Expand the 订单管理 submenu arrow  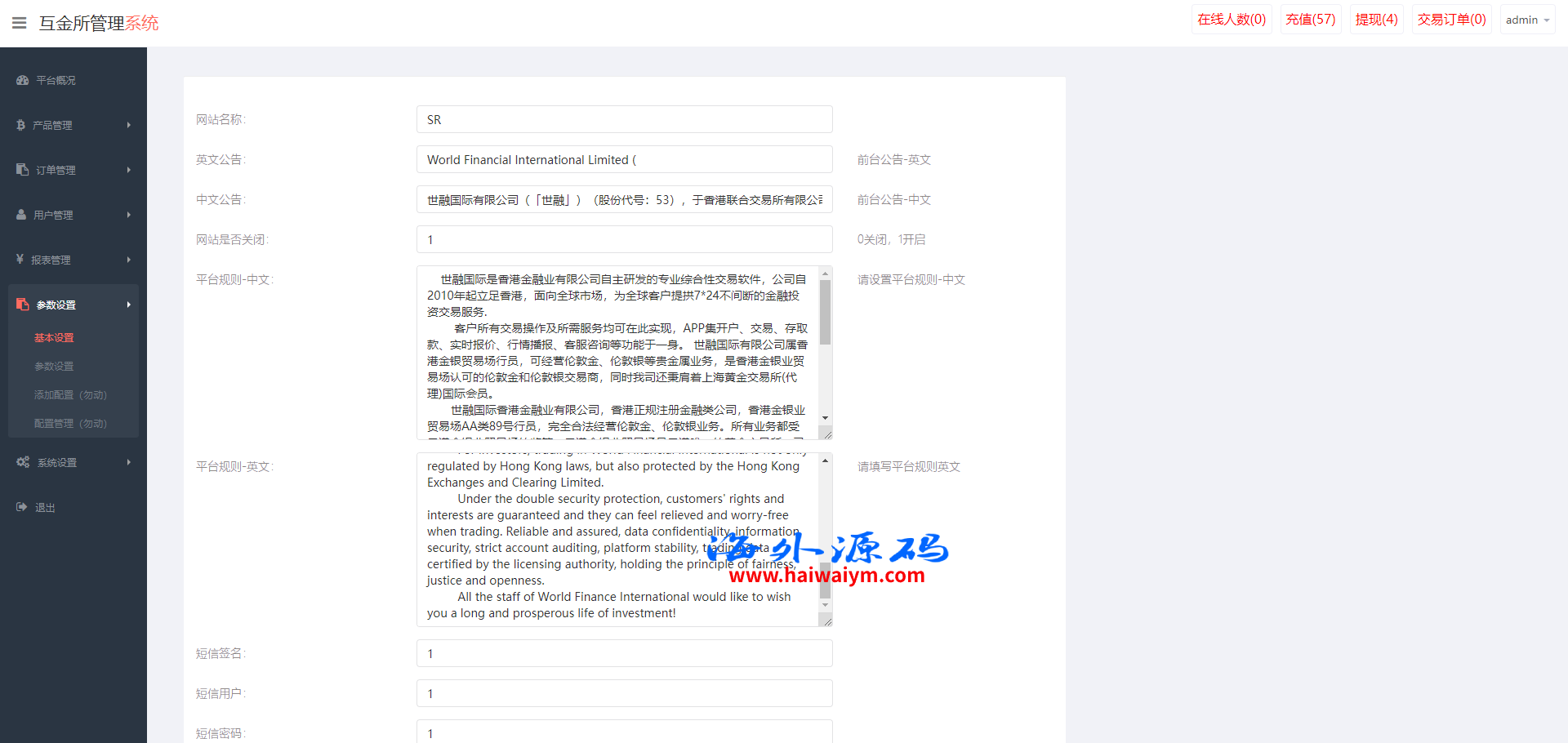tap(128, 170)
